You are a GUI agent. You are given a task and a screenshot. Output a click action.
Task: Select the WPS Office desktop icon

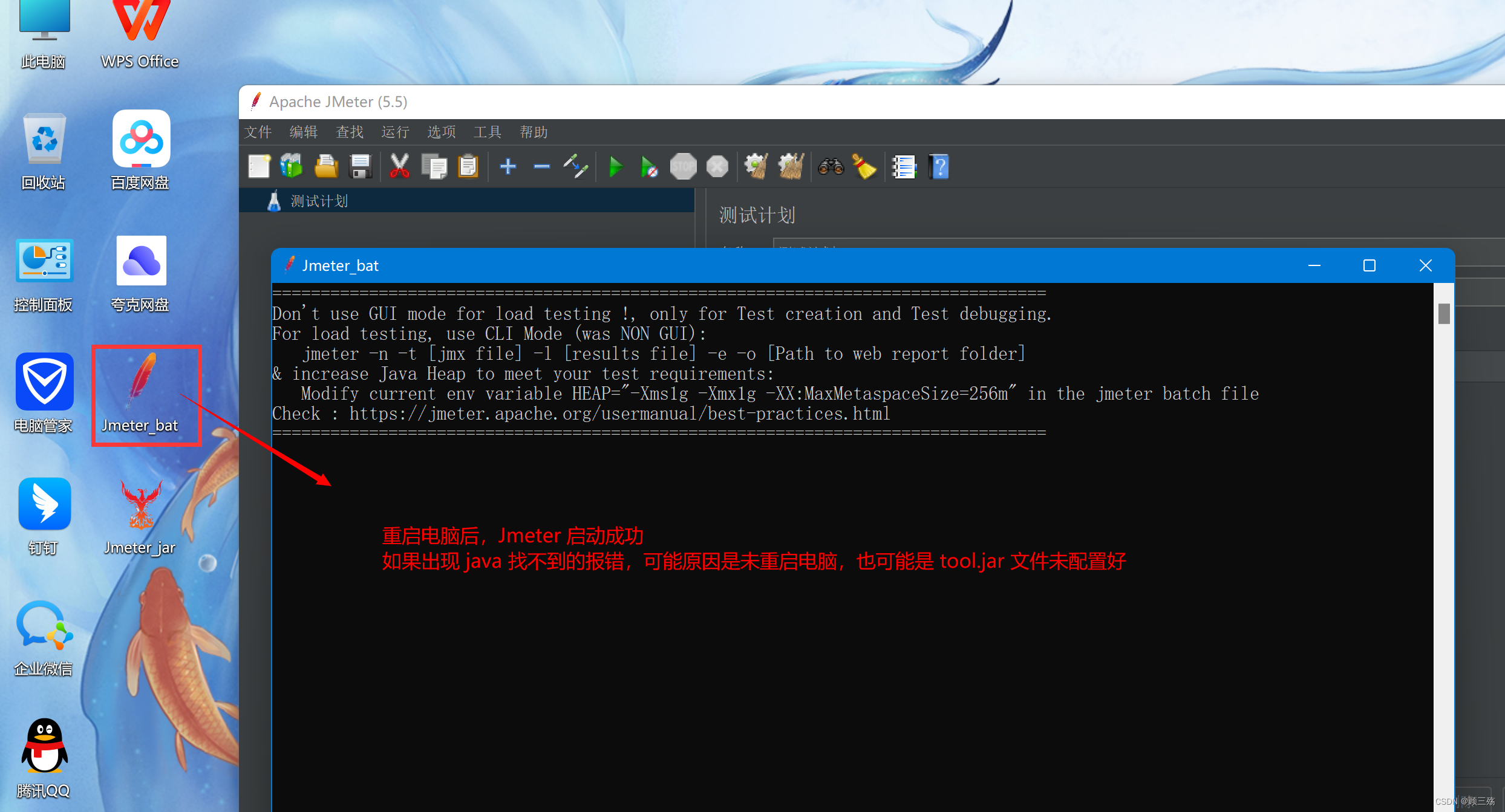pos(140,35)
